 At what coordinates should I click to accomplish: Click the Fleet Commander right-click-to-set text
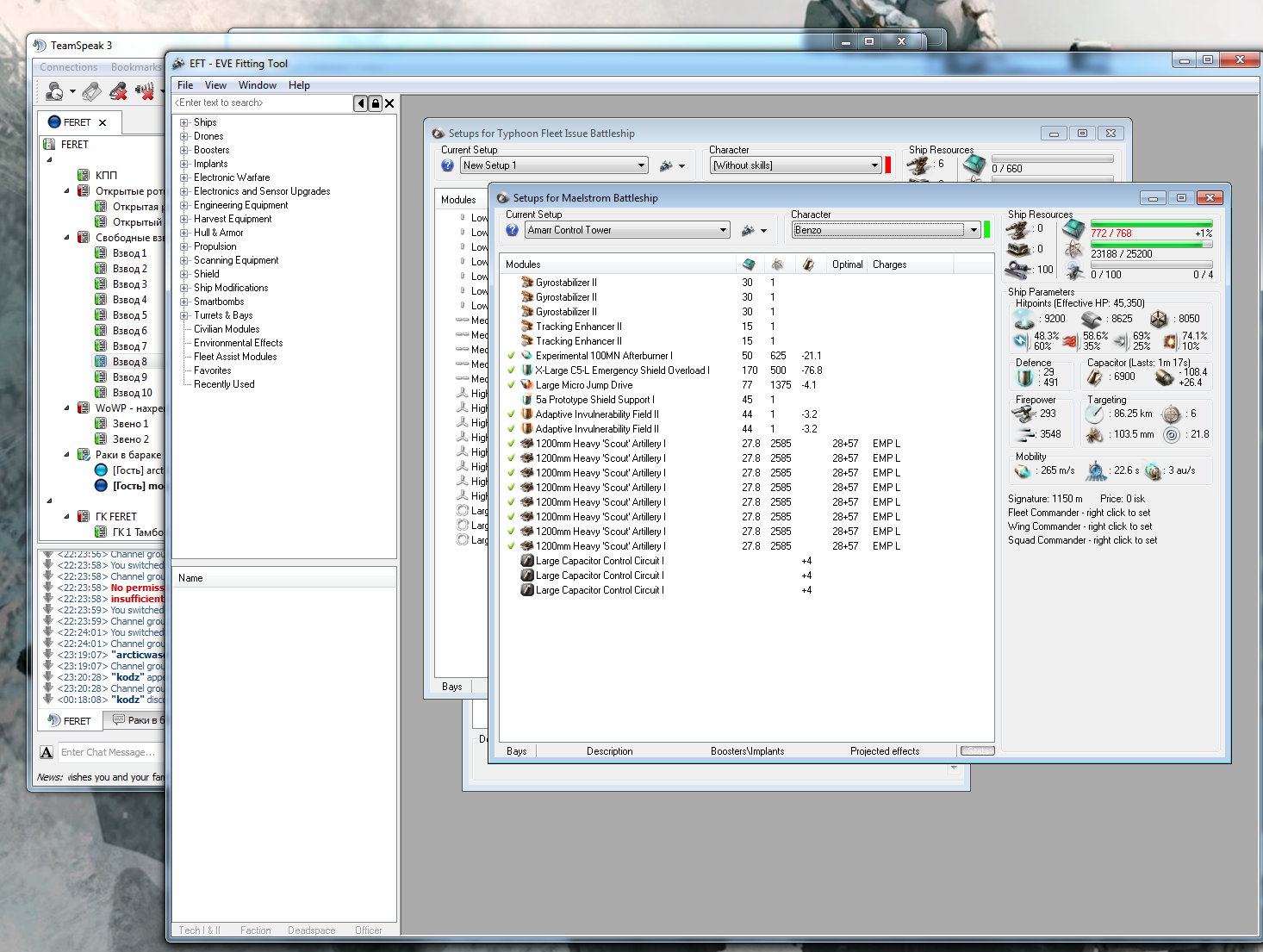click(x=1079, y=513)
